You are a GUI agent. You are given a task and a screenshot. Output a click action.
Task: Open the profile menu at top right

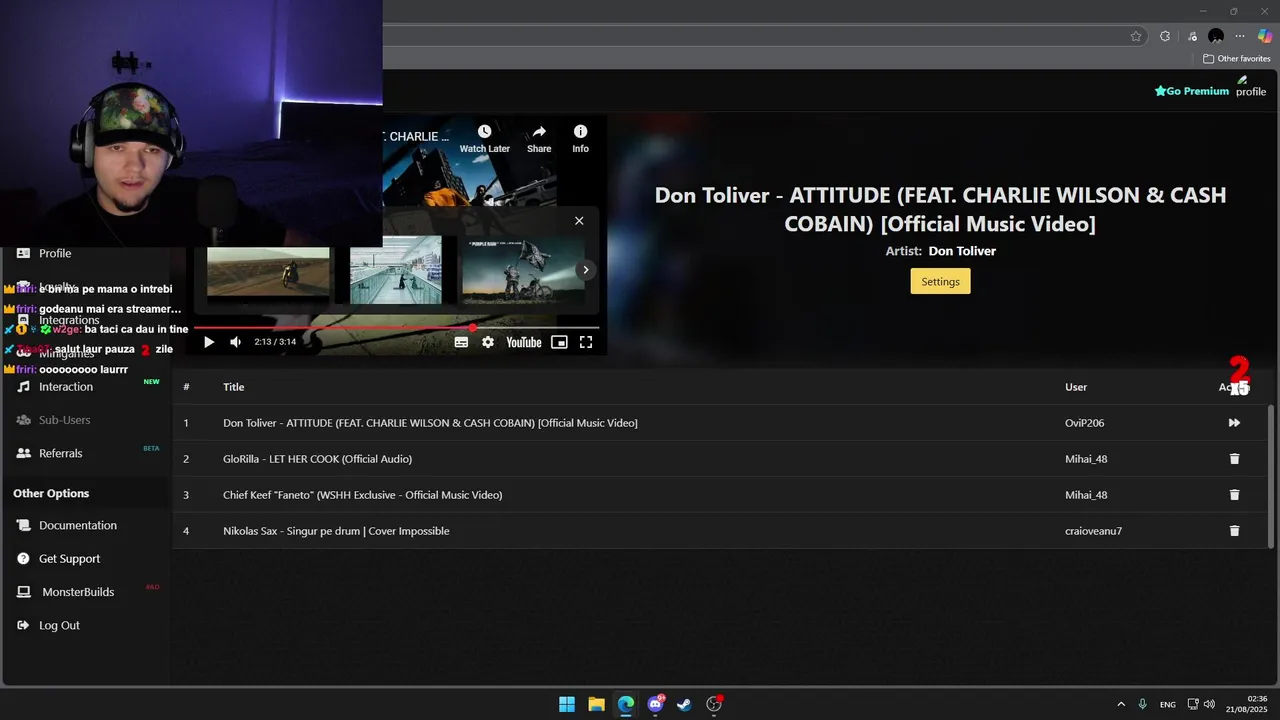click(1250, 87)
